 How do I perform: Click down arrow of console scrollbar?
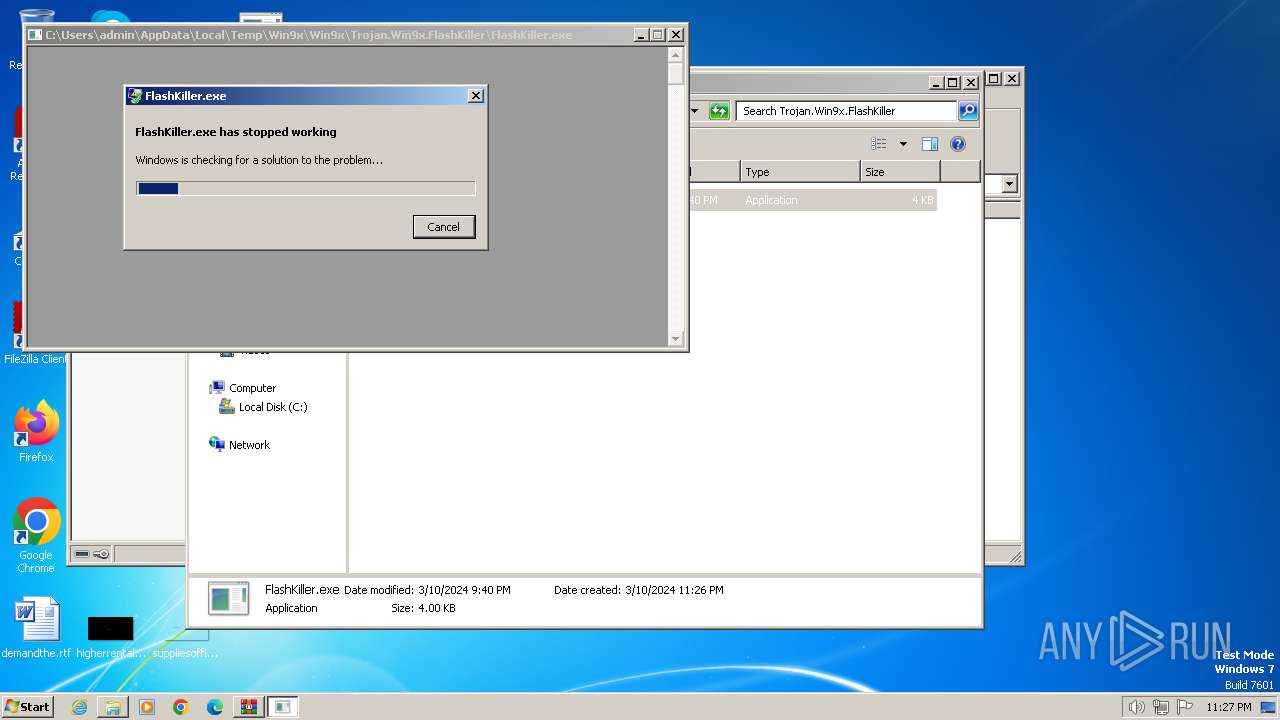pos(676,339)
